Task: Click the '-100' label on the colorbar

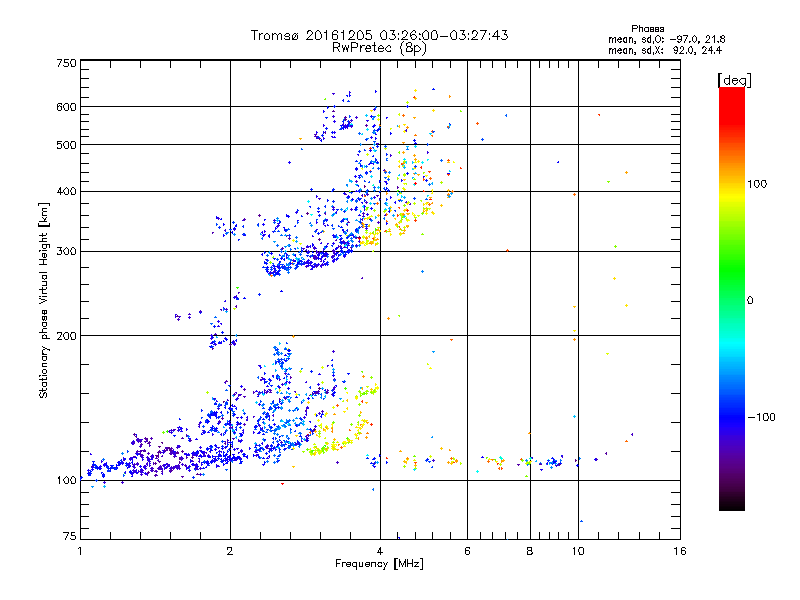Action: tap(761, 417)
